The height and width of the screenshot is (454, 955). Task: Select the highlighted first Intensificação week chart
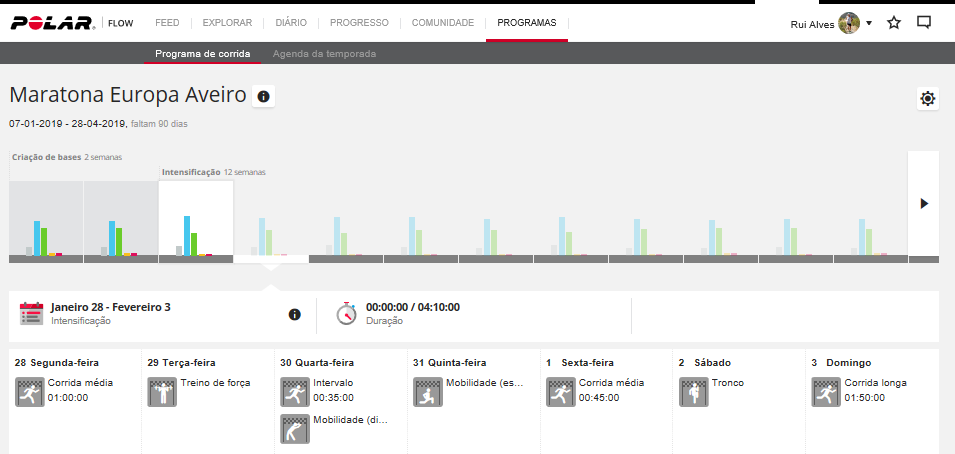tap(196, 222)
